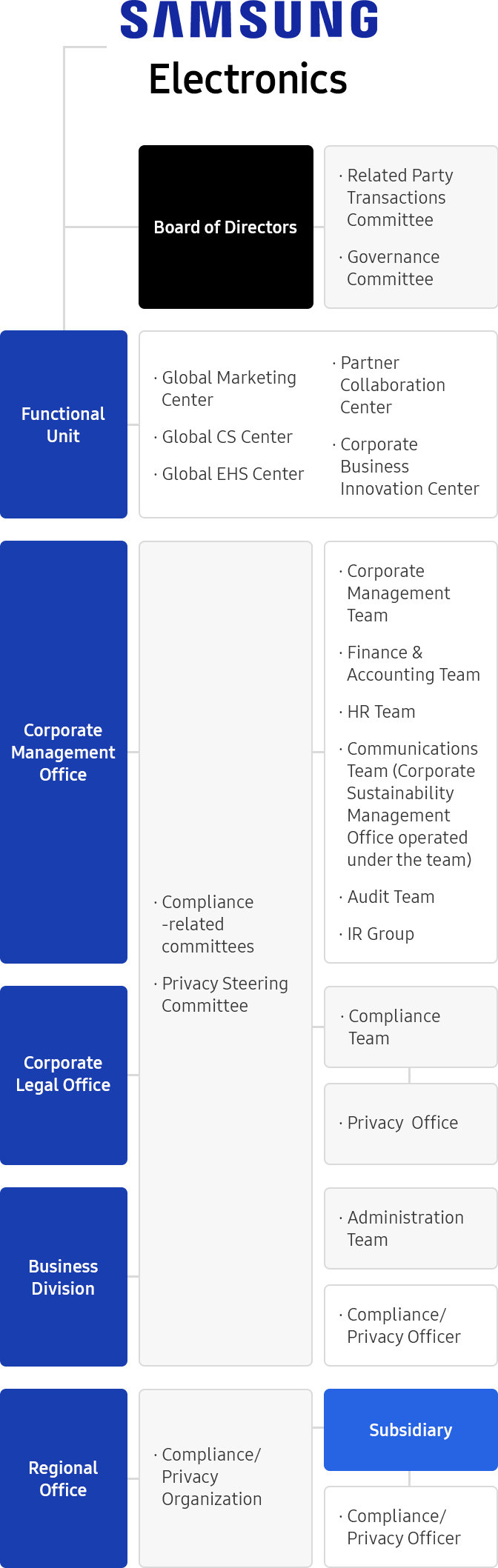This screenshot has width=498, height=1568.
Task: Select the Corporate Management Office box
Action: [x=63, y=752]
